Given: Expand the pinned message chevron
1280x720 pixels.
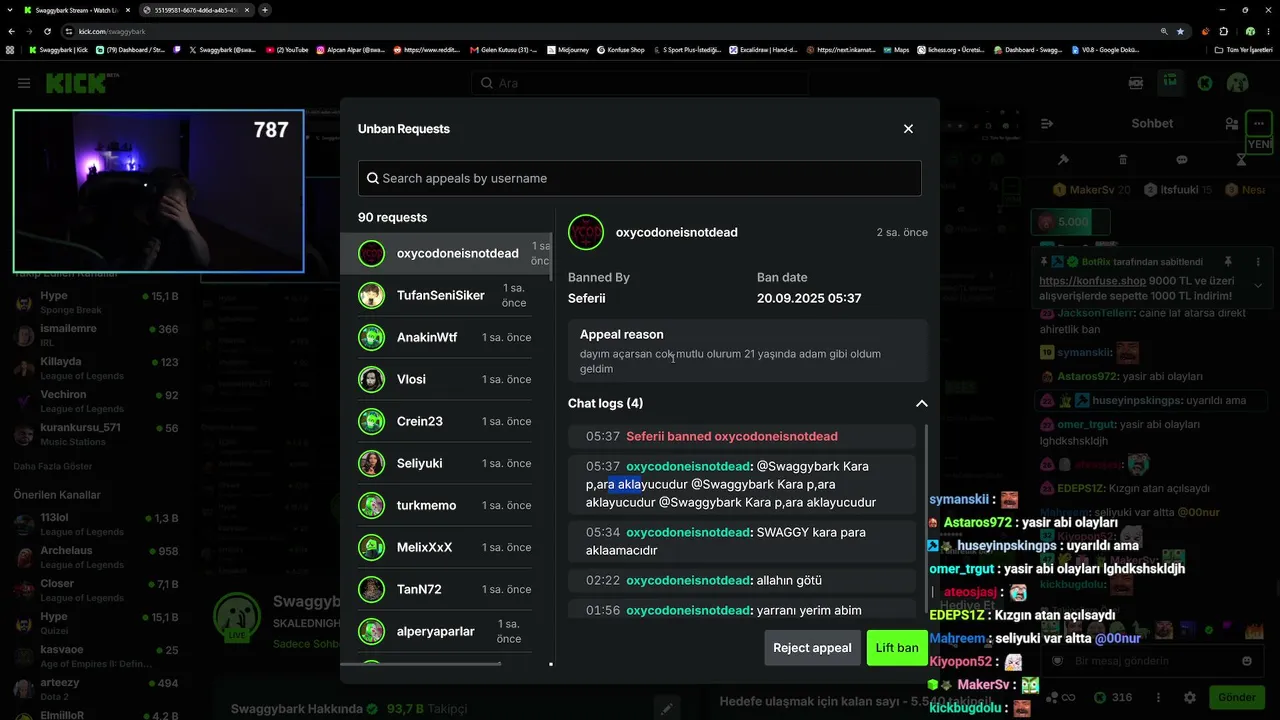Looking at the screenshot, I should (1258, 285).
